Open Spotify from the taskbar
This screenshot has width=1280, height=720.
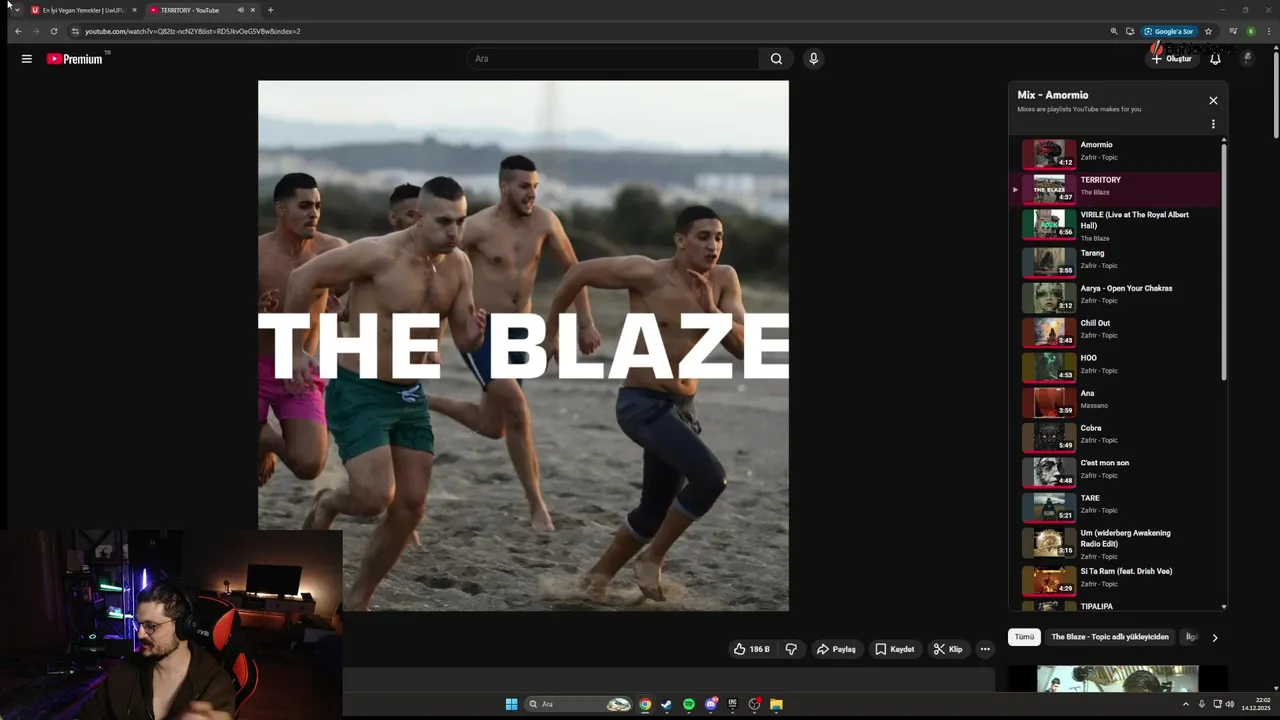(689, 704)
